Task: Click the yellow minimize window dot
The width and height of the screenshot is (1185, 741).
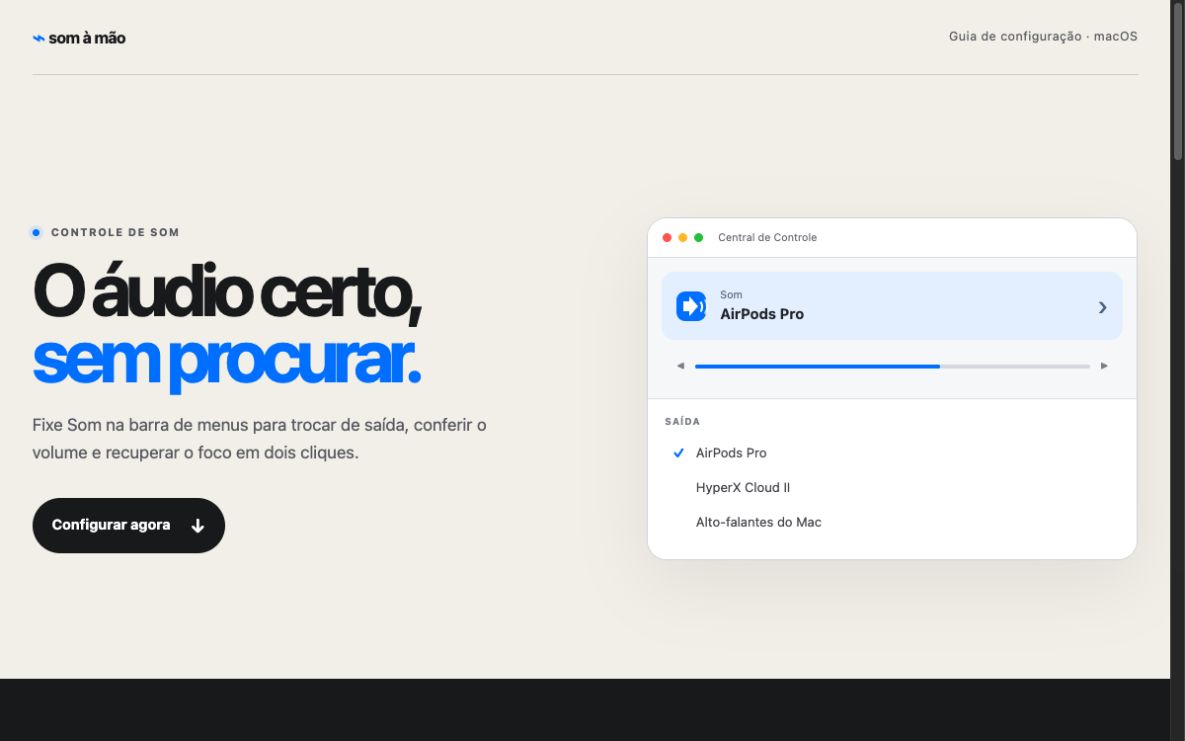Action: tap(682, 237)
